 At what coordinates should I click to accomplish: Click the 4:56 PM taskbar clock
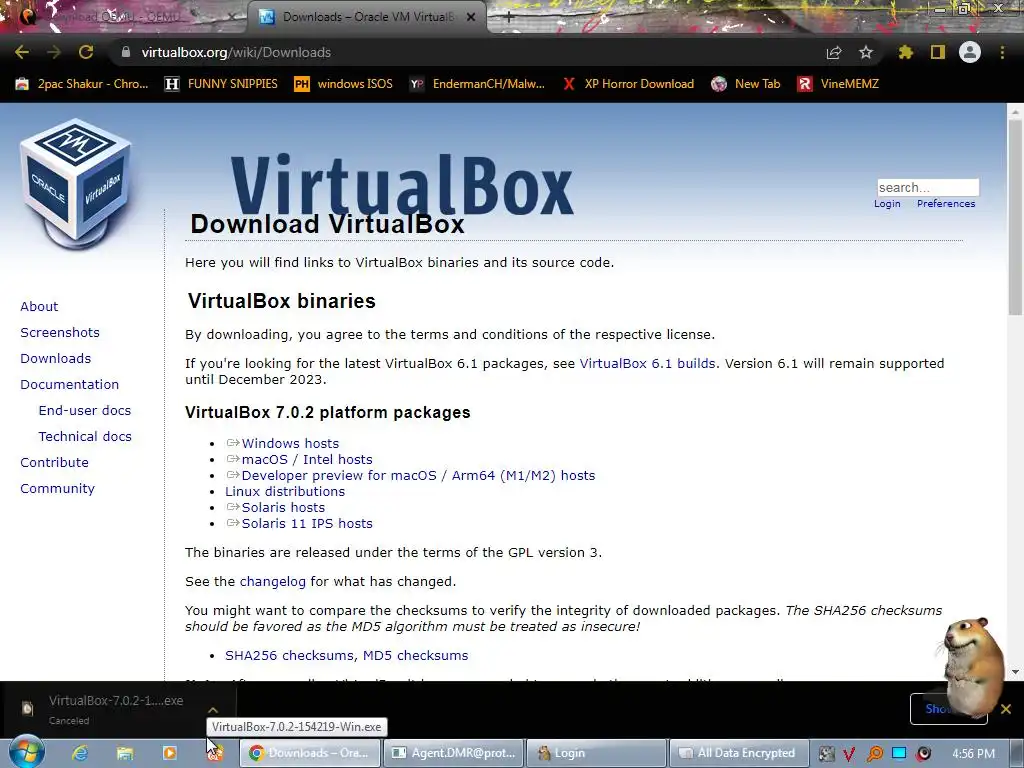[974, 754]
